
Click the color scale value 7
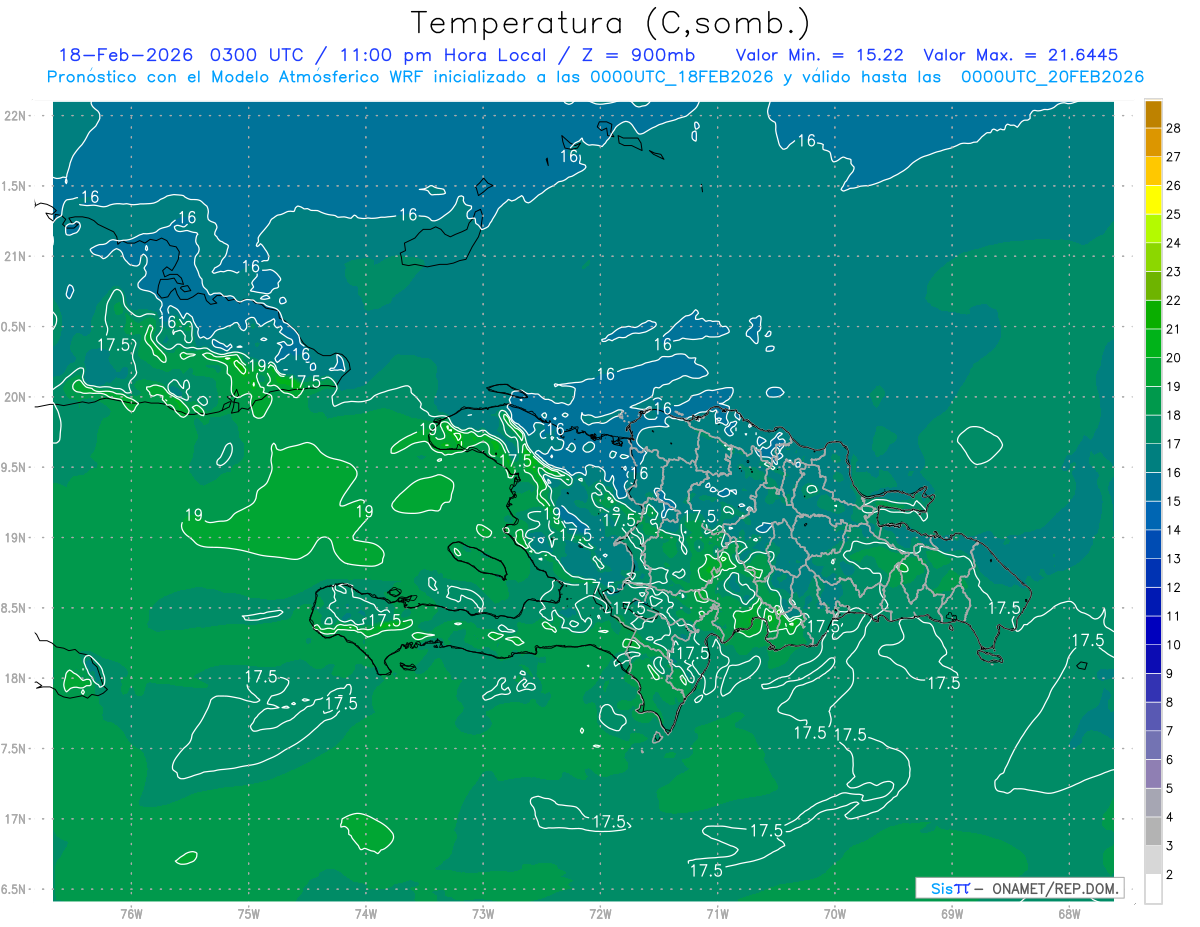coord(1170,731)
